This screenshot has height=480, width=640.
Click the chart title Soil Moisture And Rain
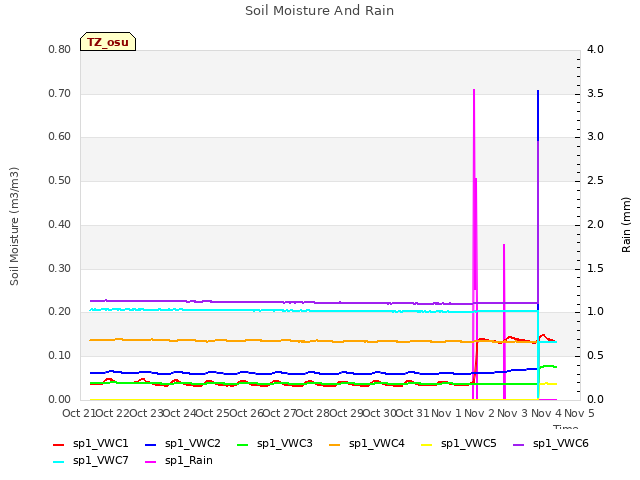[320, 11]
